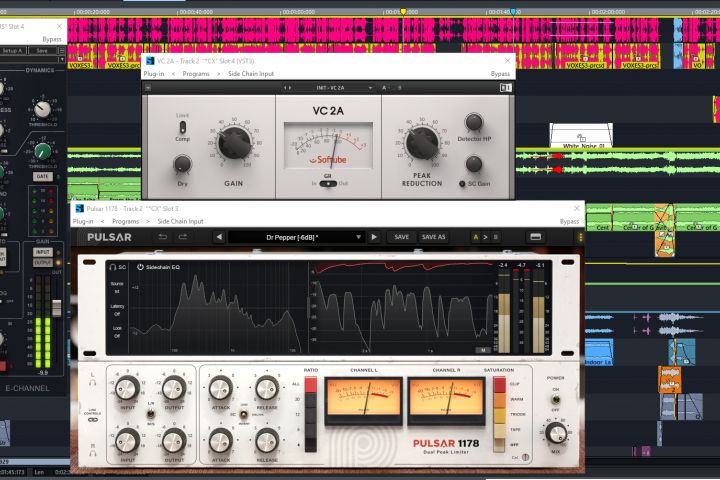Click the Channel L Input knob
The height and width of the screenshot is (480, 720).
tap(127, 388)
